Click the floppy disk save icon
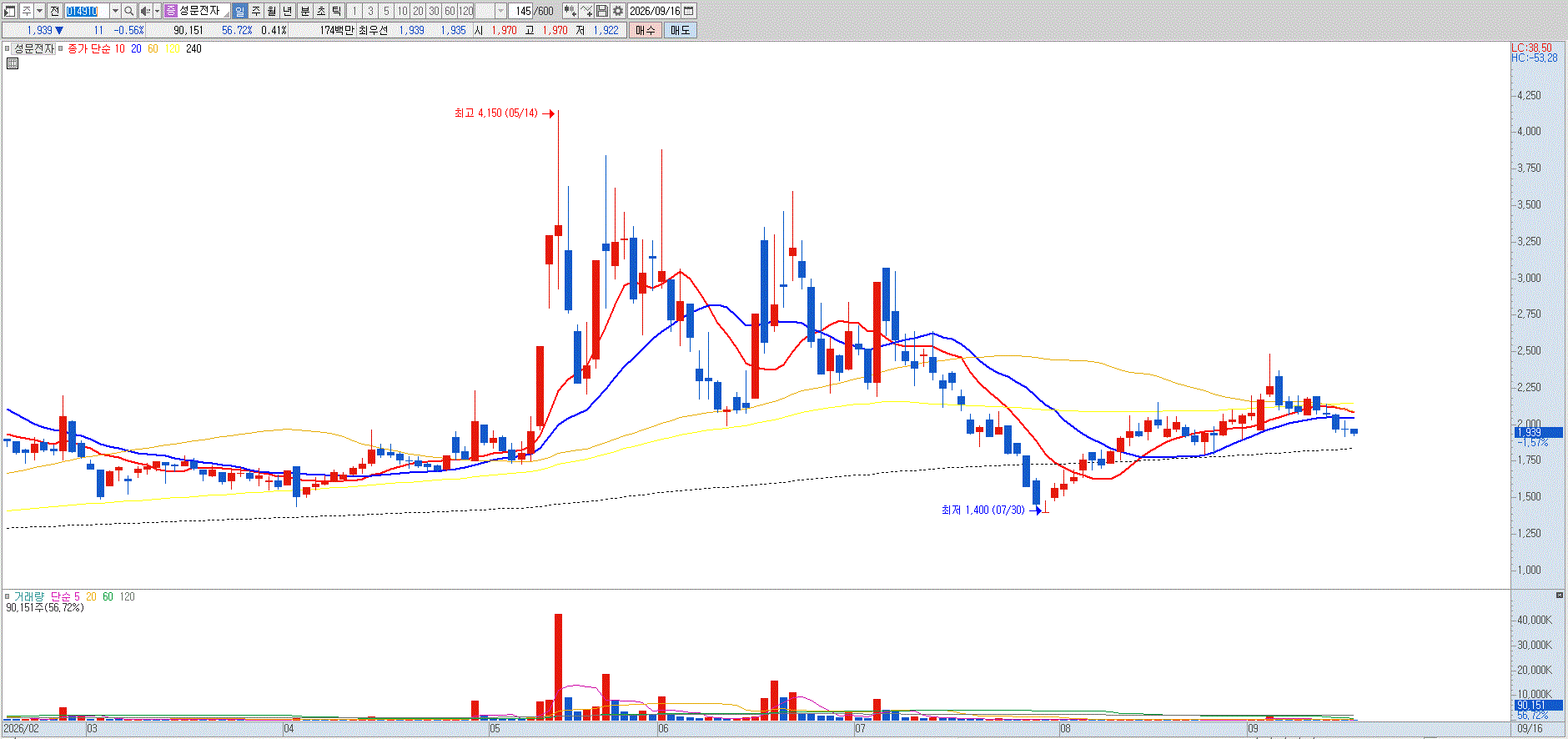This screenshot has width=1568, height=739. (x=602, y=11)
